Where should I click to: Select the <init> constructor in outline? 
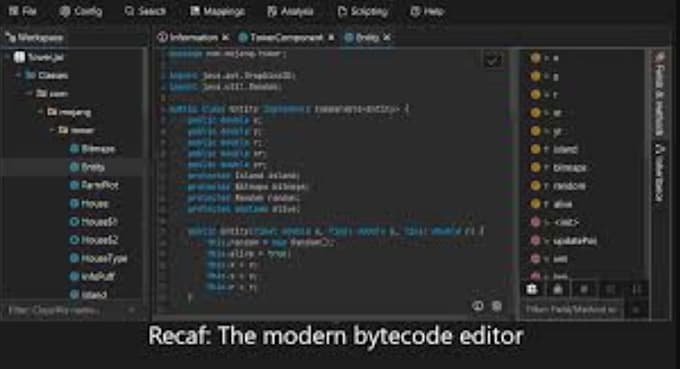click(x=566, y=222)
